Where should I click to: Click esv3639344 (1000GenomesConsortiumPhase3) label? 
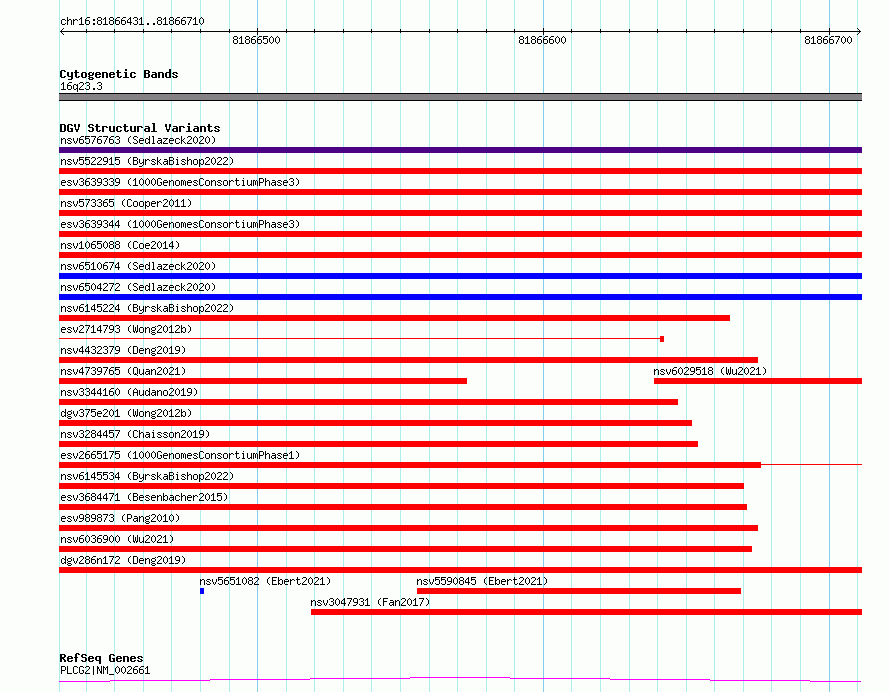point(180,224)
